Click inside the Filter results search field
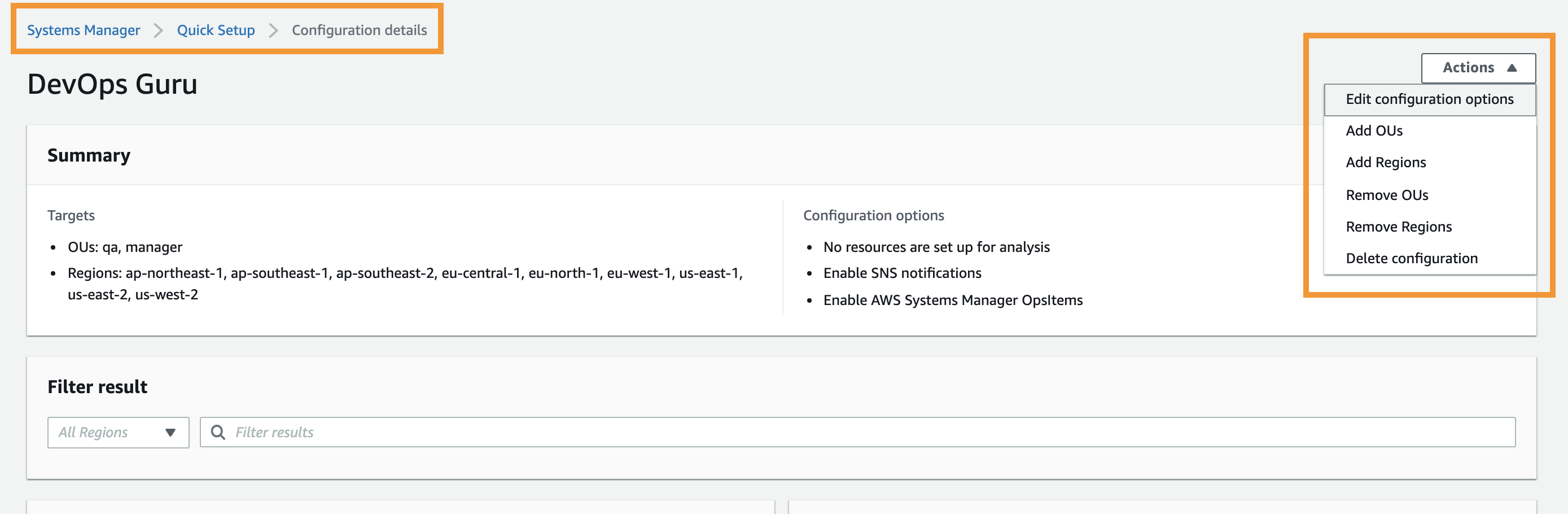1568x514 pixels. (548, 432)
